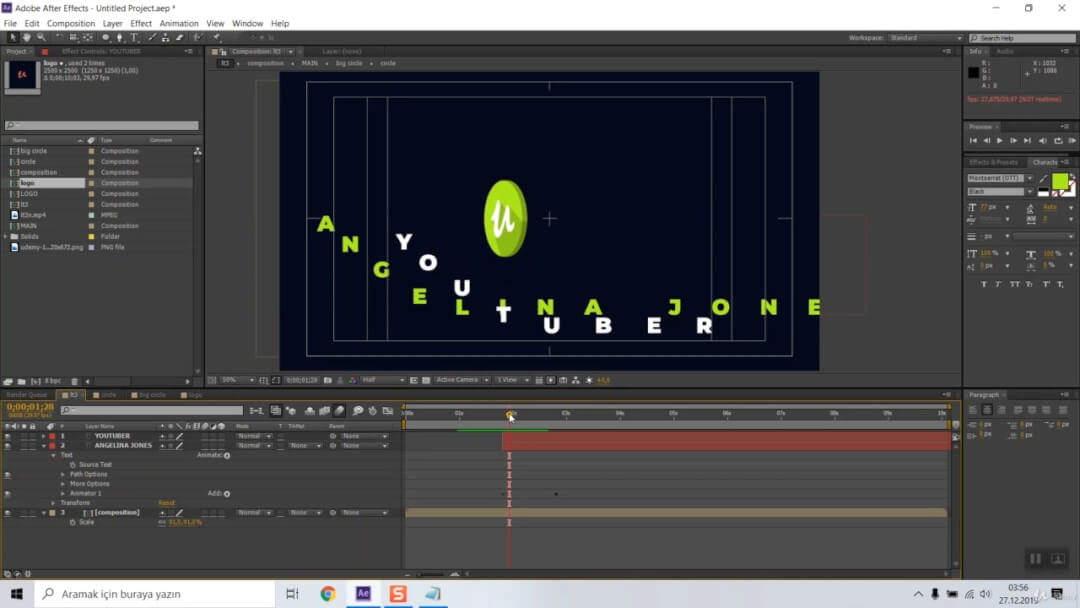
Task: Jump to first frame in Preview panel
Action: point(973,140)
